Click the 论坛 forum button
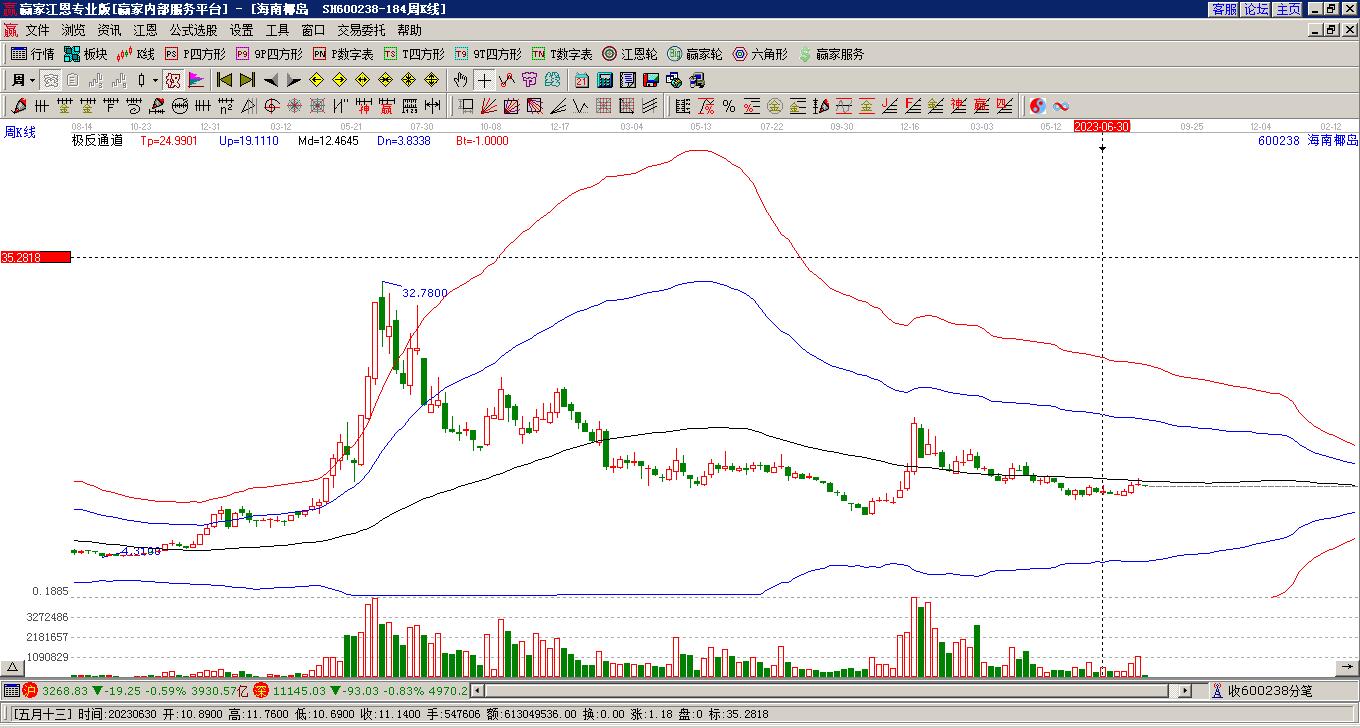The height and width of the screenshot is (728, 1360). 1256,9
